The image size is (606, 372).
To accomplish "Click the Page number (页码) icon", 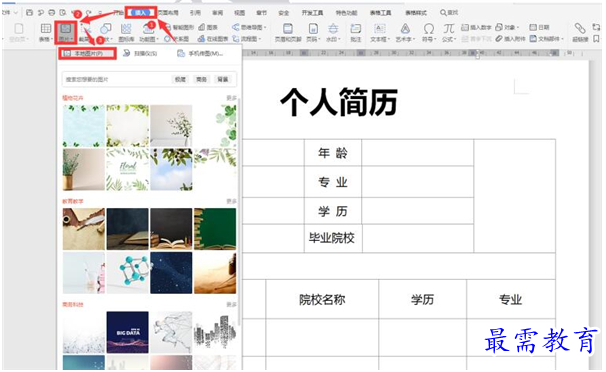I will pyautogui.click(x=313, y=29).
